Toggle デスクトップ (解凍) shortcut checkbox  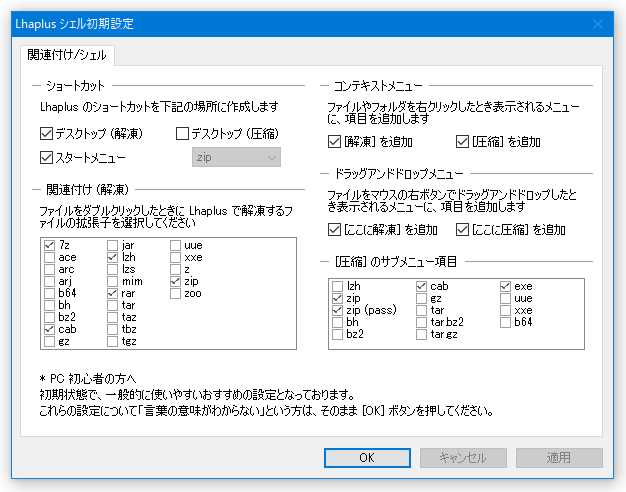pos(46,133)
